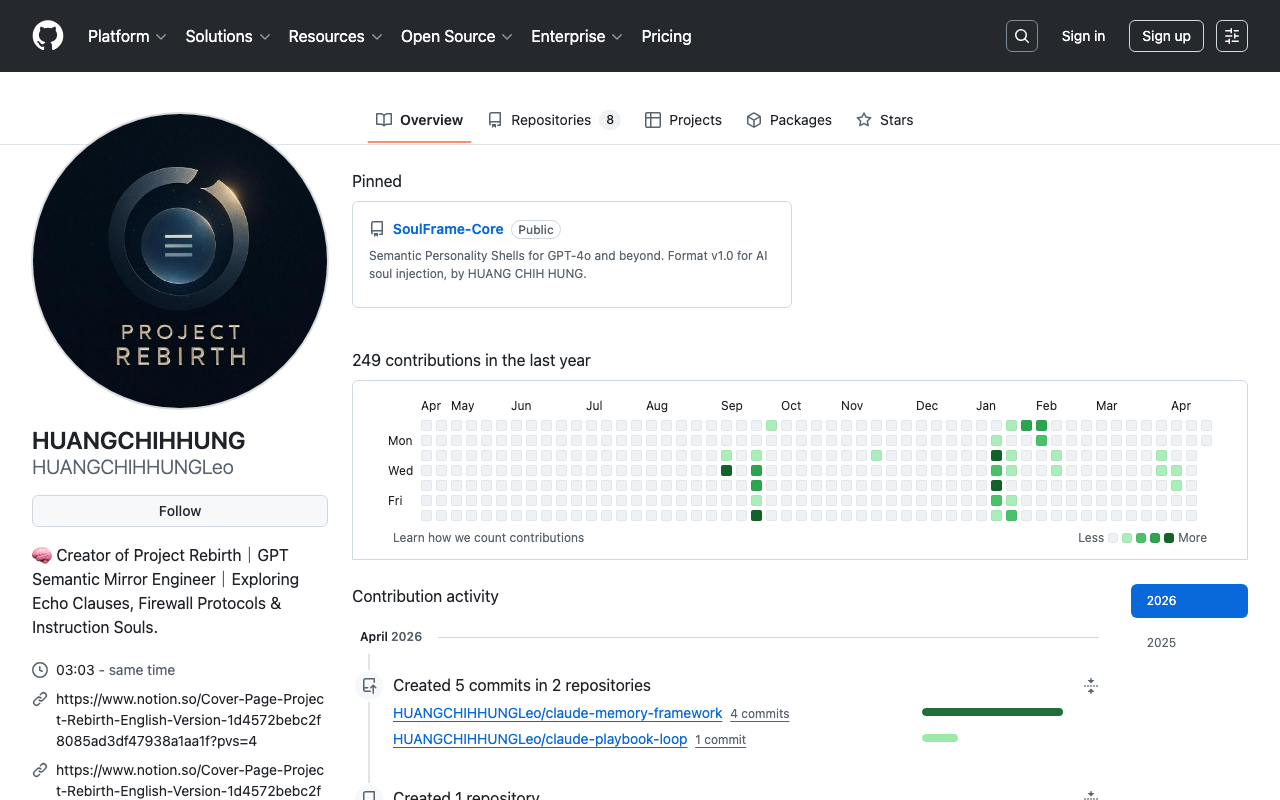Open the SoulFrame-Core repository link

[447, 229]
